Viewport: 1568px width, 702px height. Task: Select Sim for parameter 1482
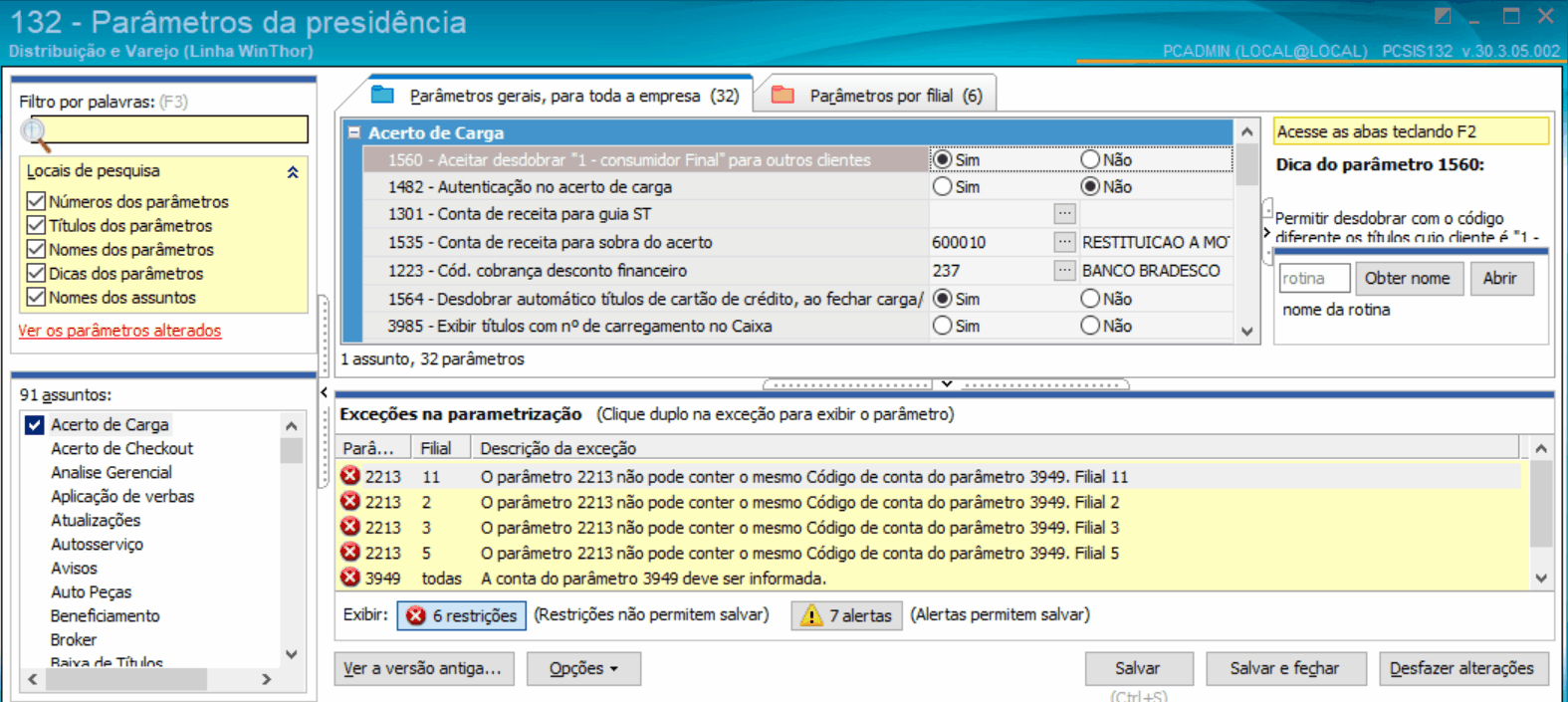(942, 186)
